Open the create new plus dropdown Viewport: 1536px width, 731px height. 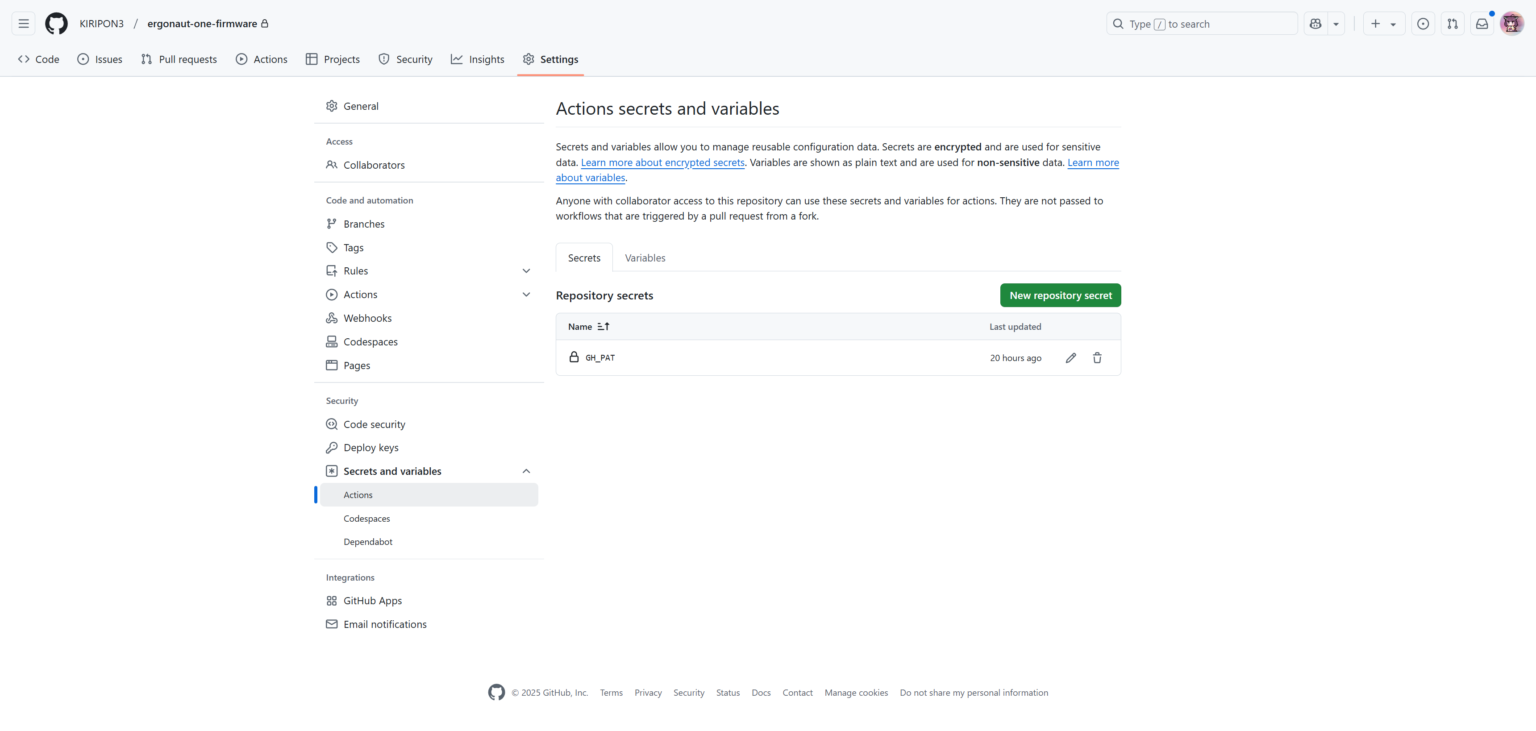click(1383, 24)
